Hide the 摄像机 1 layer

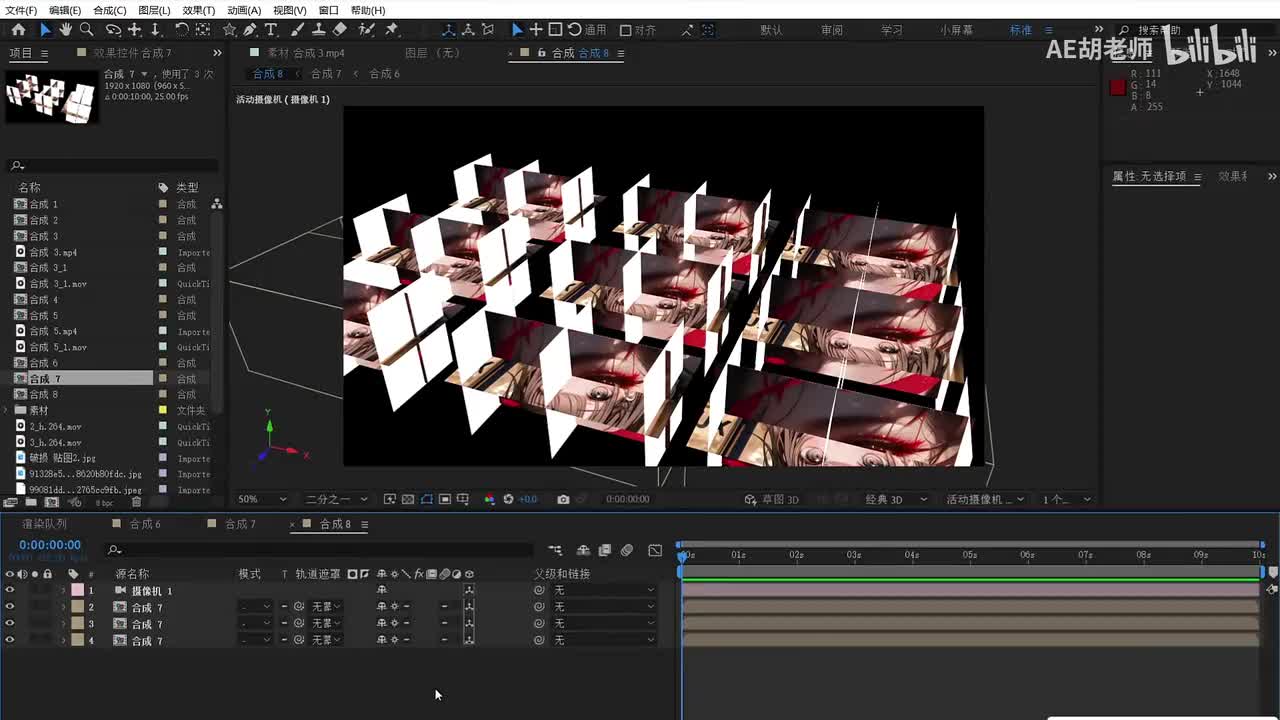[x=10, y=590]
